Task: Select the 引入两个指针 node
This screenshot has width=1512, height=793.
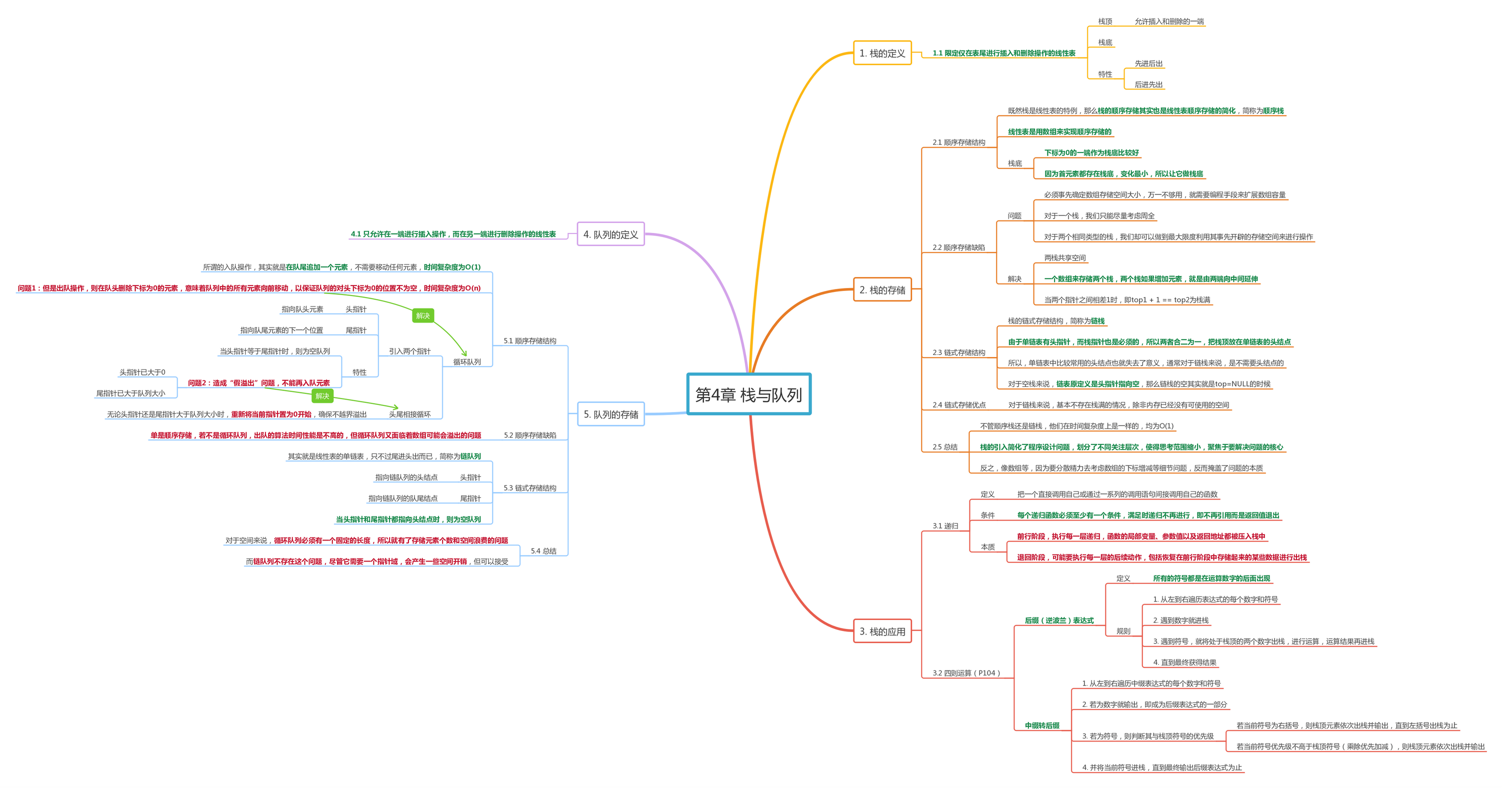Action: pyautogui.click(x=409, y=351)
